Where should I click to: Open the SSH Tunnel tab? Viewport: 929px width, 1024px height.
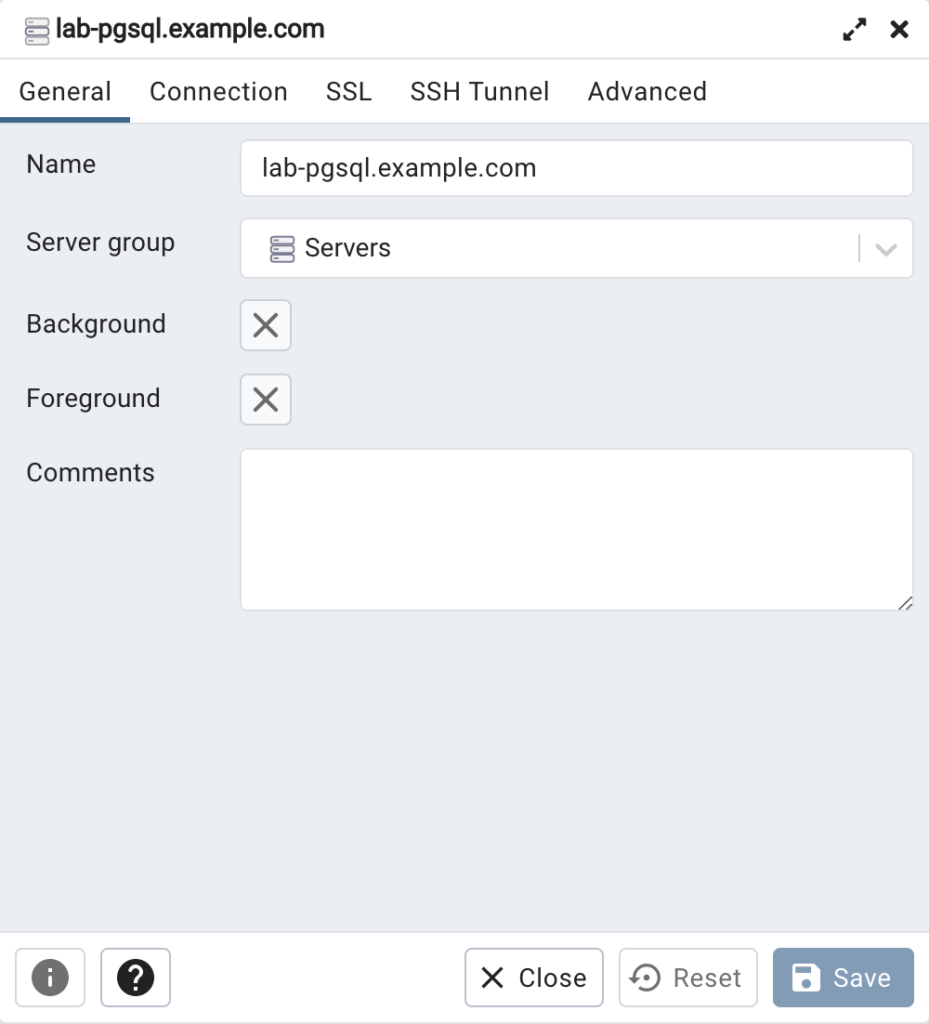click(479, 91)
